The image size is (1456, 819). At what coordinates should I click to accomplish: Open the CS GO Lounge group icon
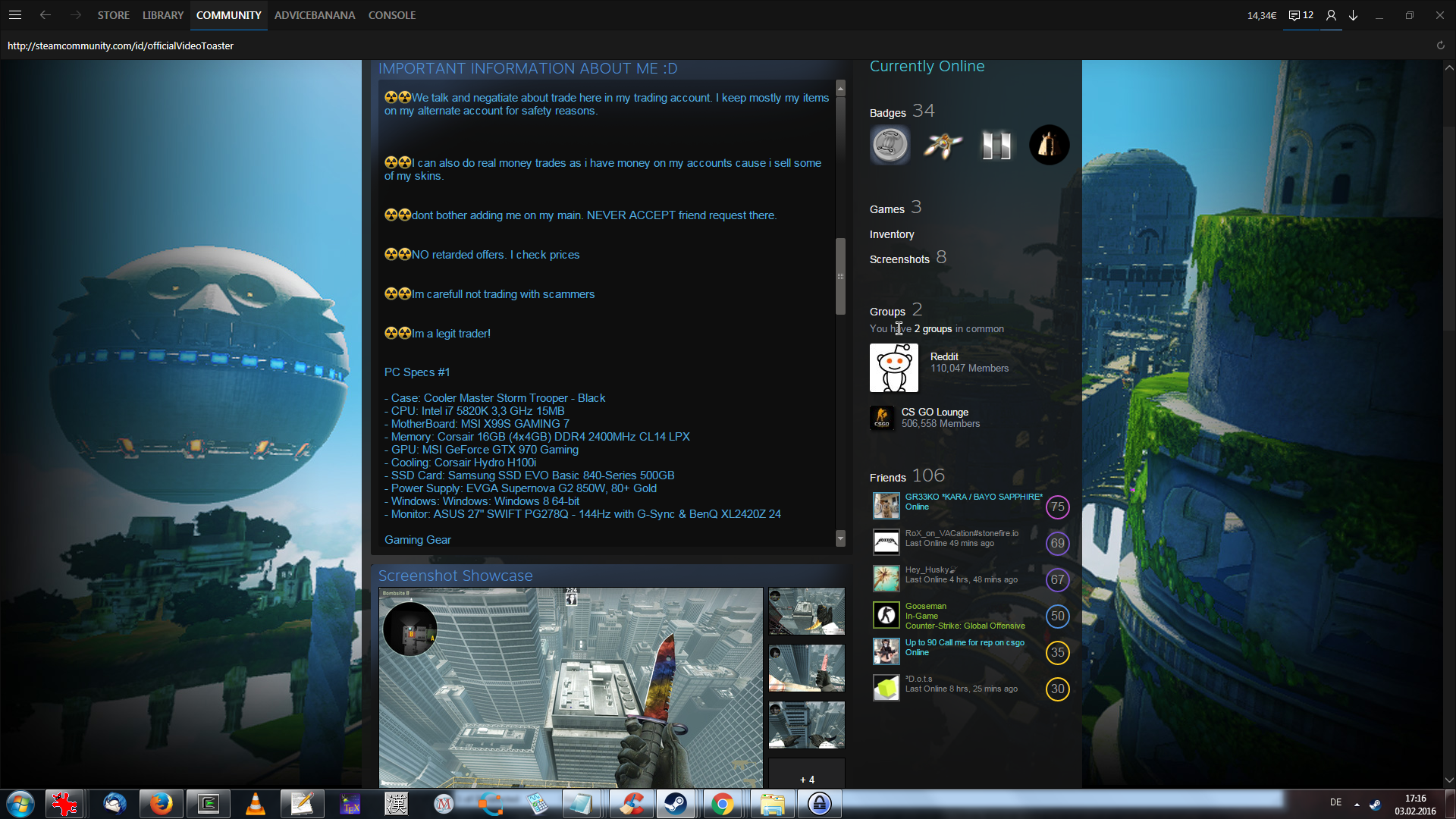(881, 418)
